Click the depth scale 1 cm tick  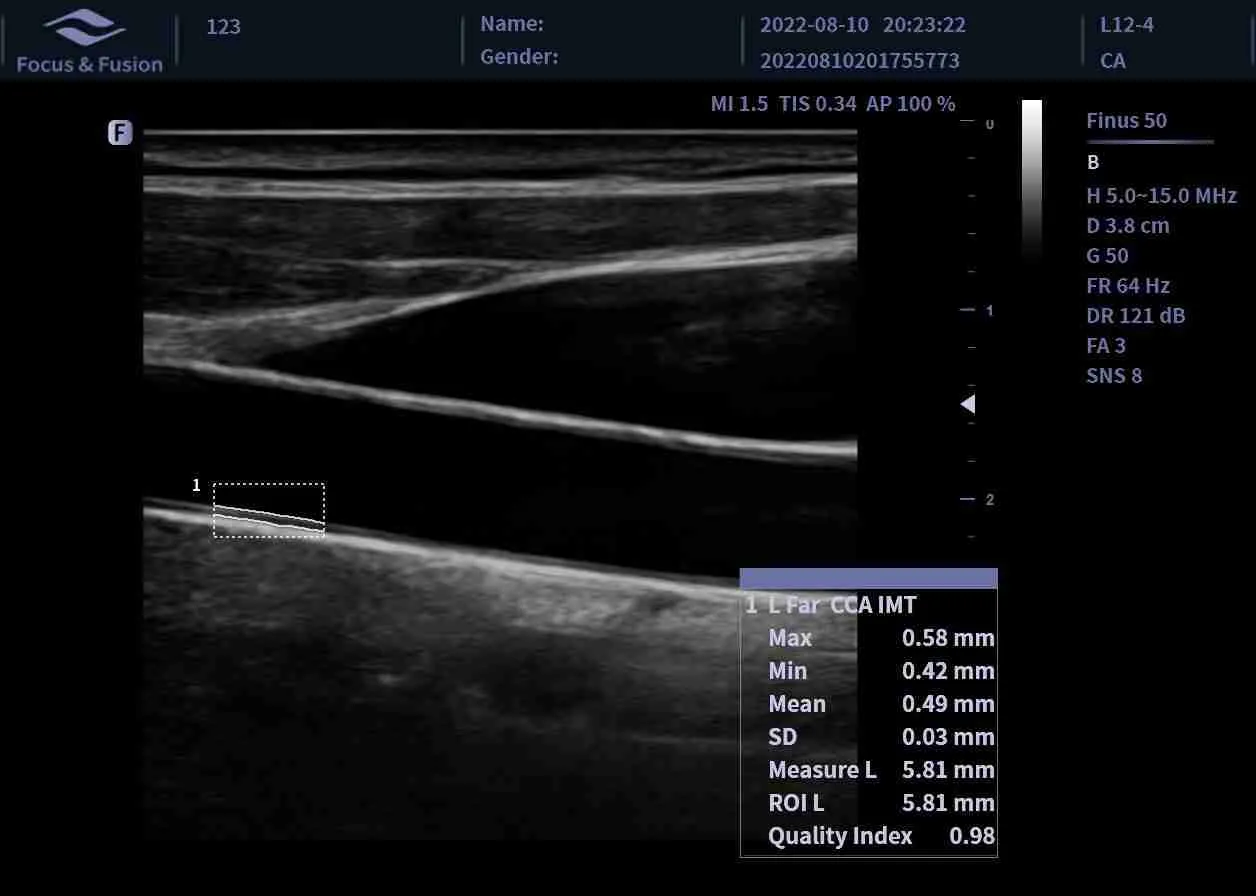pyautogui.click(x=968, y=310)
